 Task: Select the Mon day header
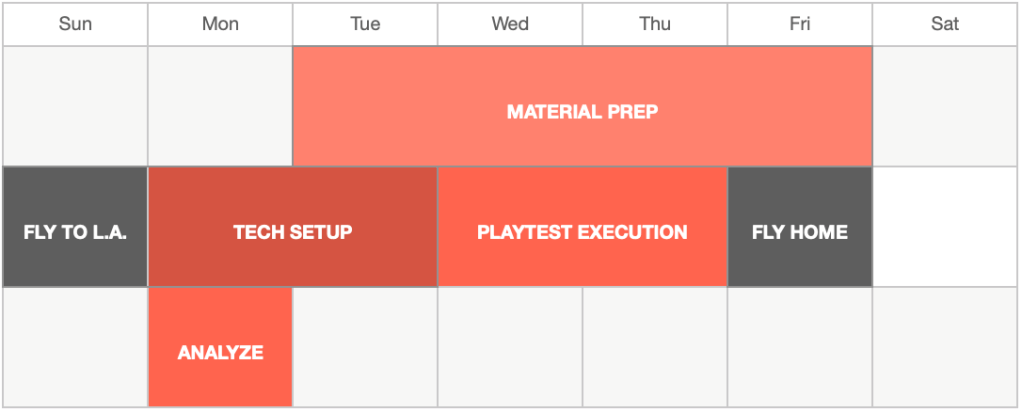(220, 24)
